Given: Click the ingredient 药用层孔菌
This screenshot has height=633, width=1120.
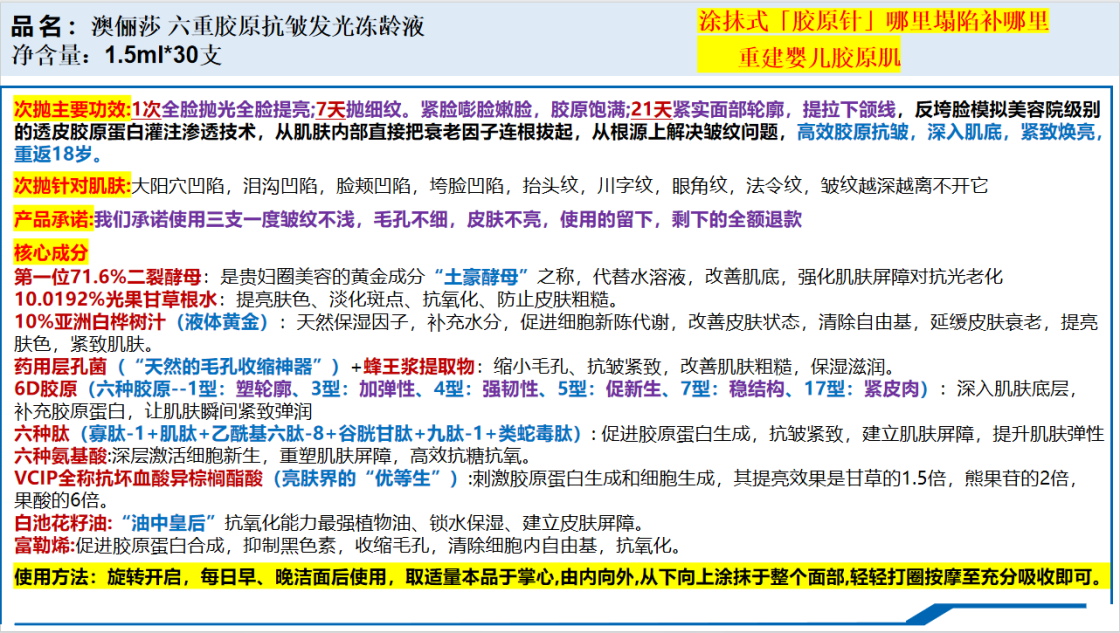Looking at the screenshot, I should tap(60, 367).
